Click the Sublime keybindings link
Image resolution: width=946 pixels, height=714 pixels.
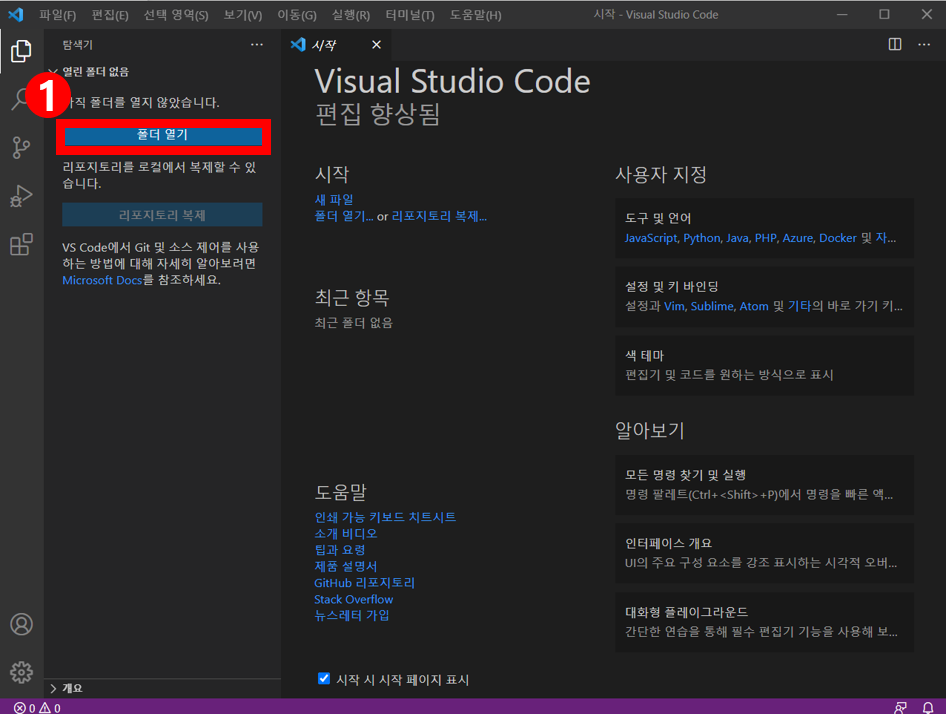pos(713,306)
